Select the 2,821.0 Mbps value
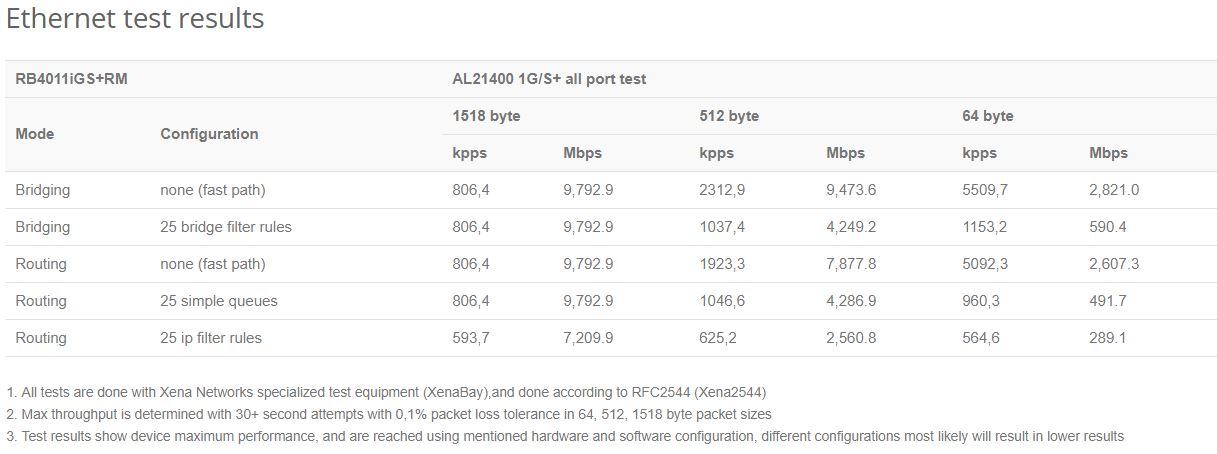The height and width of the screenshot is (454, 1217). (1114, 190)
